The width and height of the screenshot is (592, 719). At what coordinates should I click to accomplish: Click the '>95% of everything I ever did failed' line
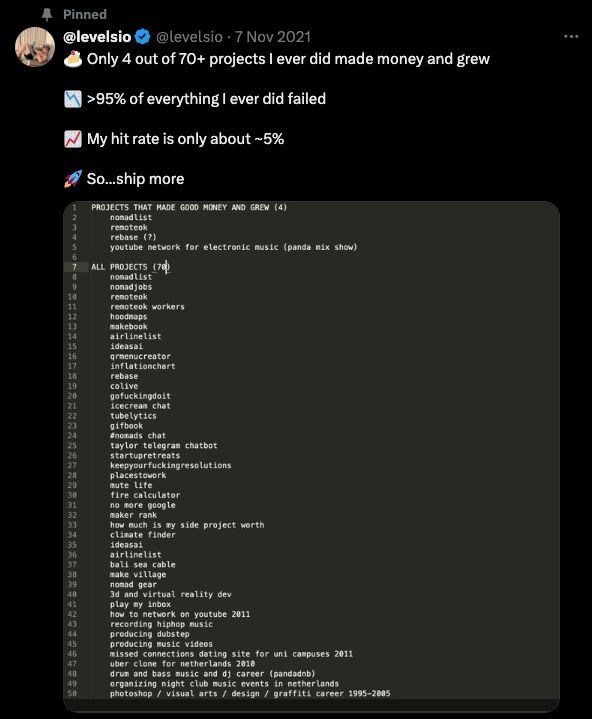click(206, 99)
